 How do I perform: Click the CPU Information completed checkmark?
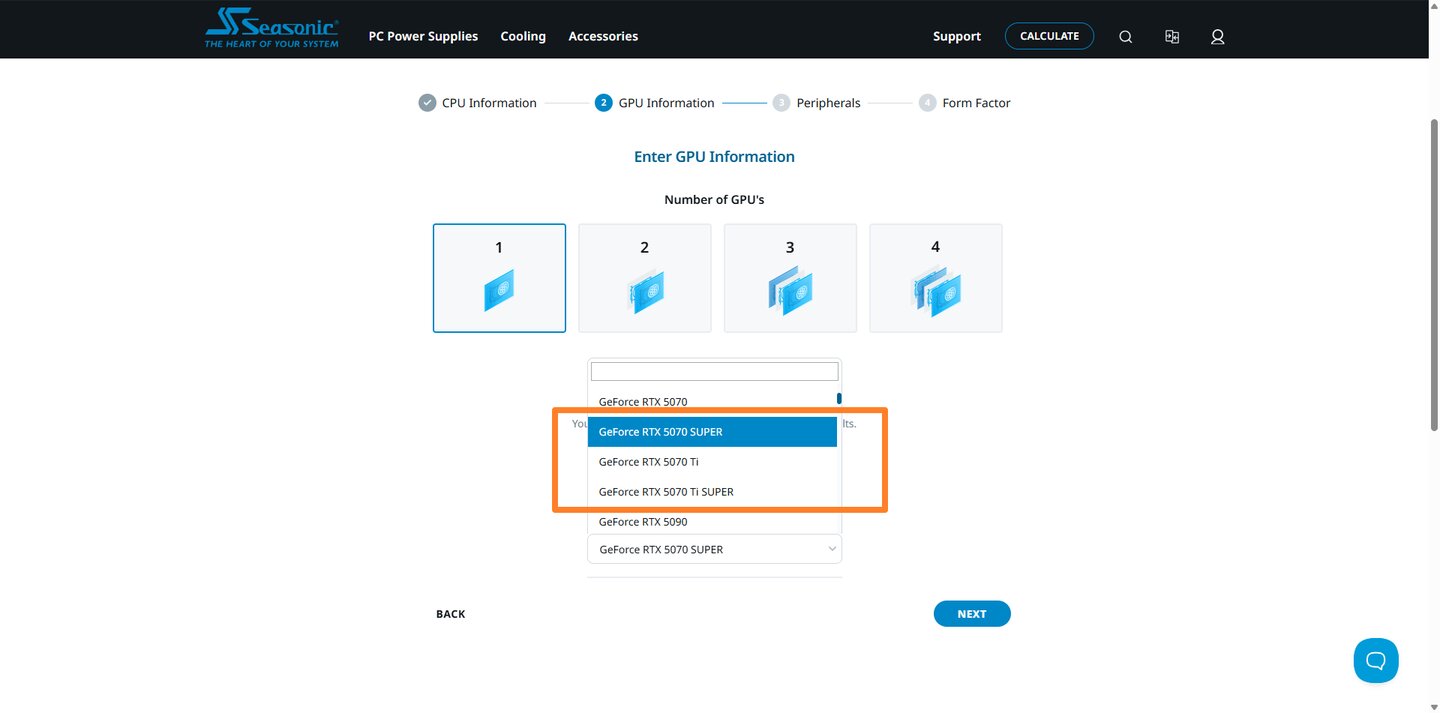(x=427, y=103)
